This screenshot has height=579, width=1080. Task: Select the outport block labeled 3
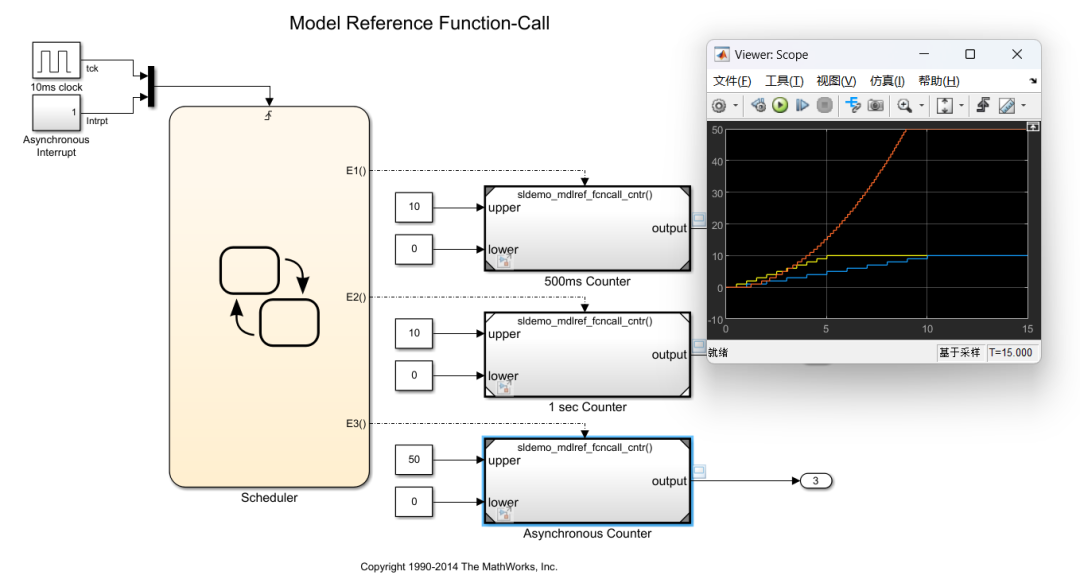click(816, 481)
